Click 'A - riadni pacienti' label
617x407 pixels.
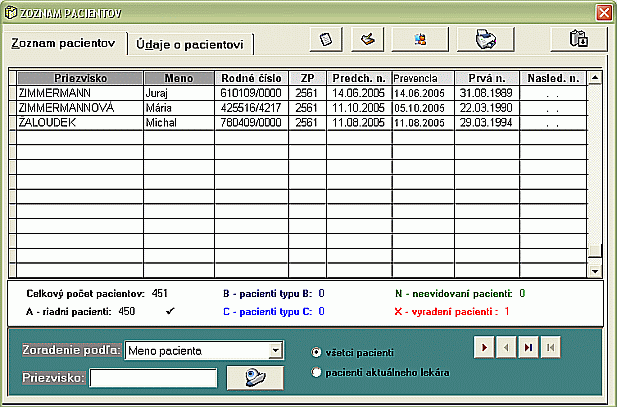[x=68, y=312]
